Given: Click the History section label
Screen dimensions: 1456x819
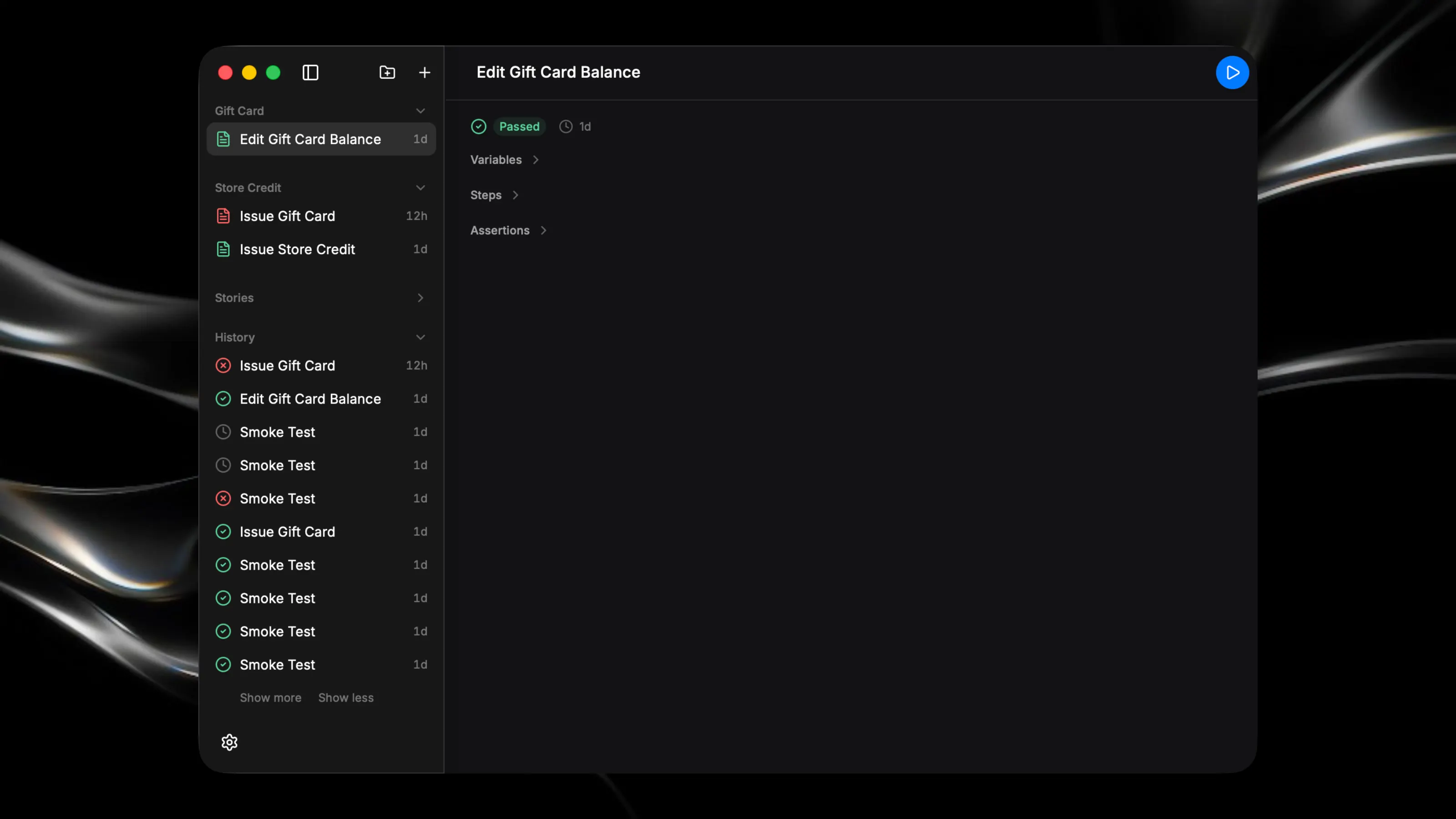Looking at the screenshot, I should [235, 338].
